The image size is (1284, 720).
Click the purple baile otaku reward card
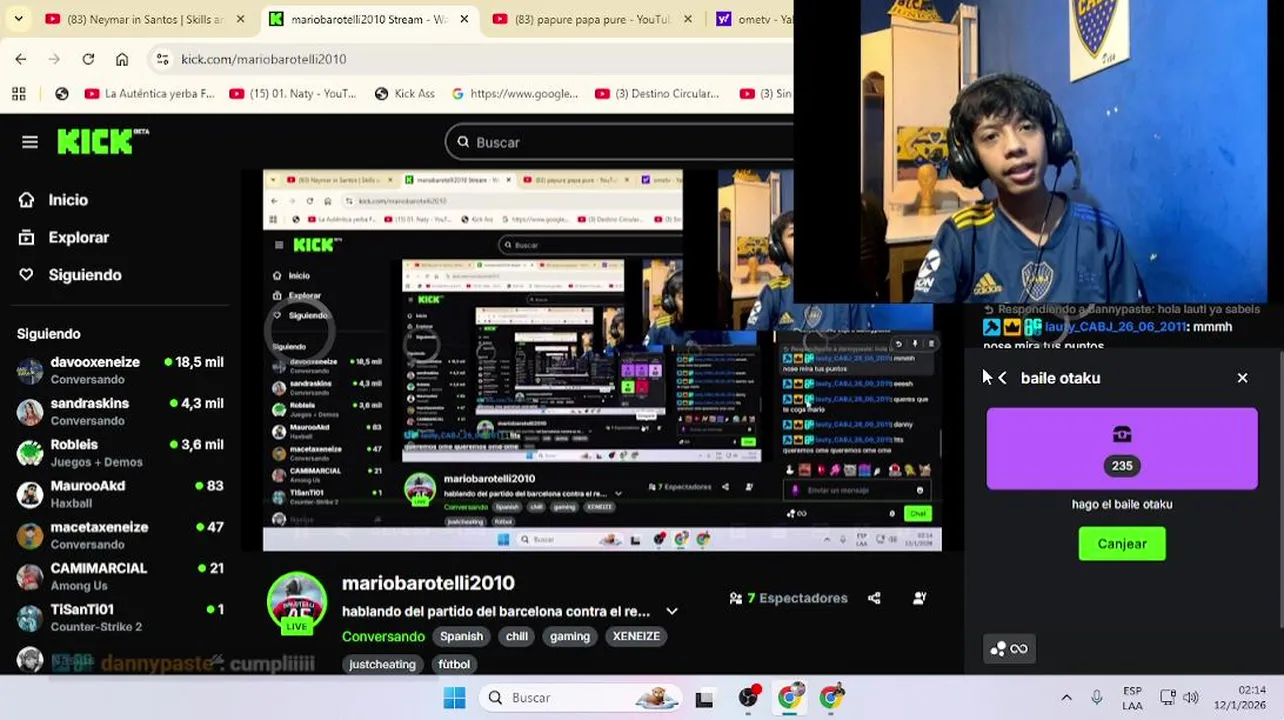[1122, 449]
